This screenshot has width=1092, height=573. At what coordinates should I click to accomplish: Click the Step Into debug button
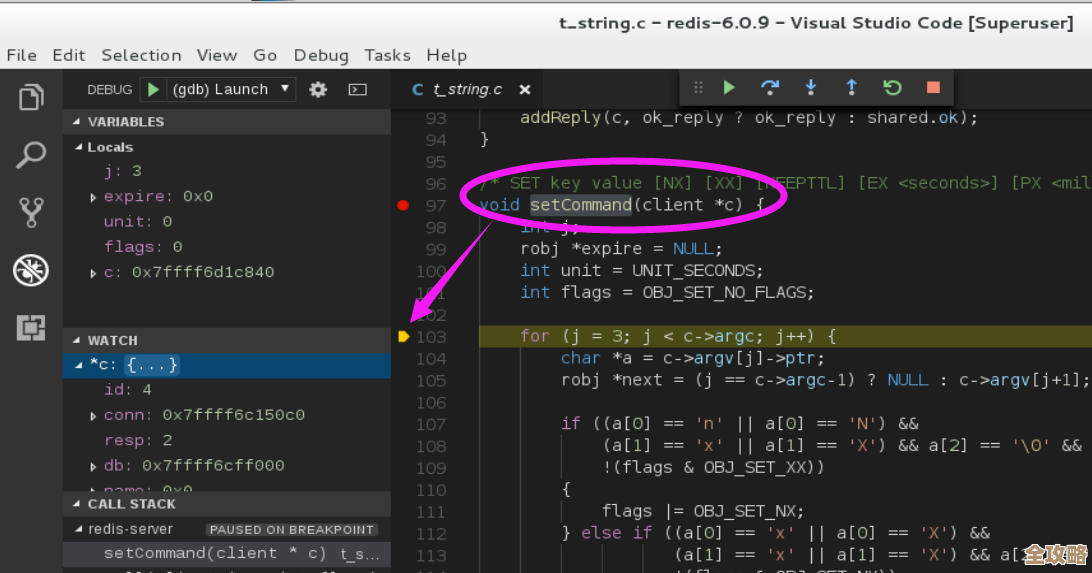click(x=811, y=88)
